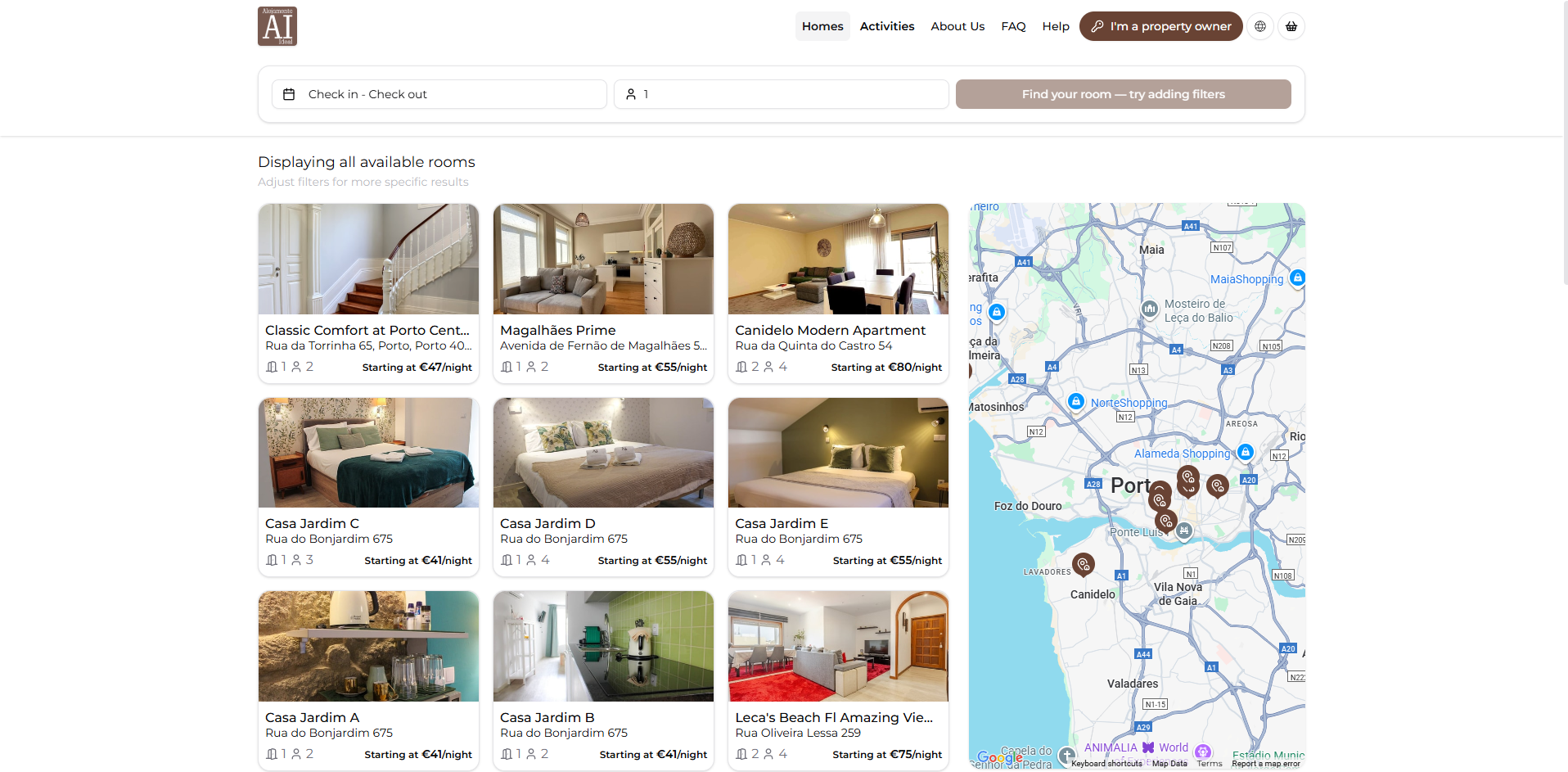This screenshot has height=772, width=1568.
Task: Open the FAQ page
Action: (x=1013, y=26)
